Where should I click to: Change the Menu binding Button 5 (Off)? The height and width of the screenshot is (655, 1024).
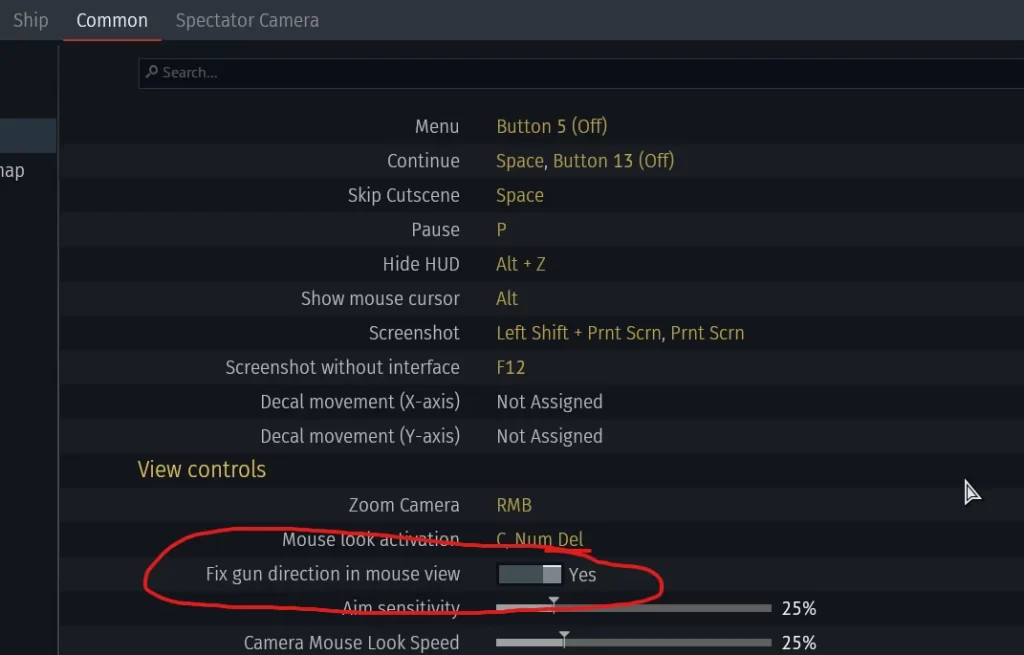pyautogui.click(x=552, y=126)
